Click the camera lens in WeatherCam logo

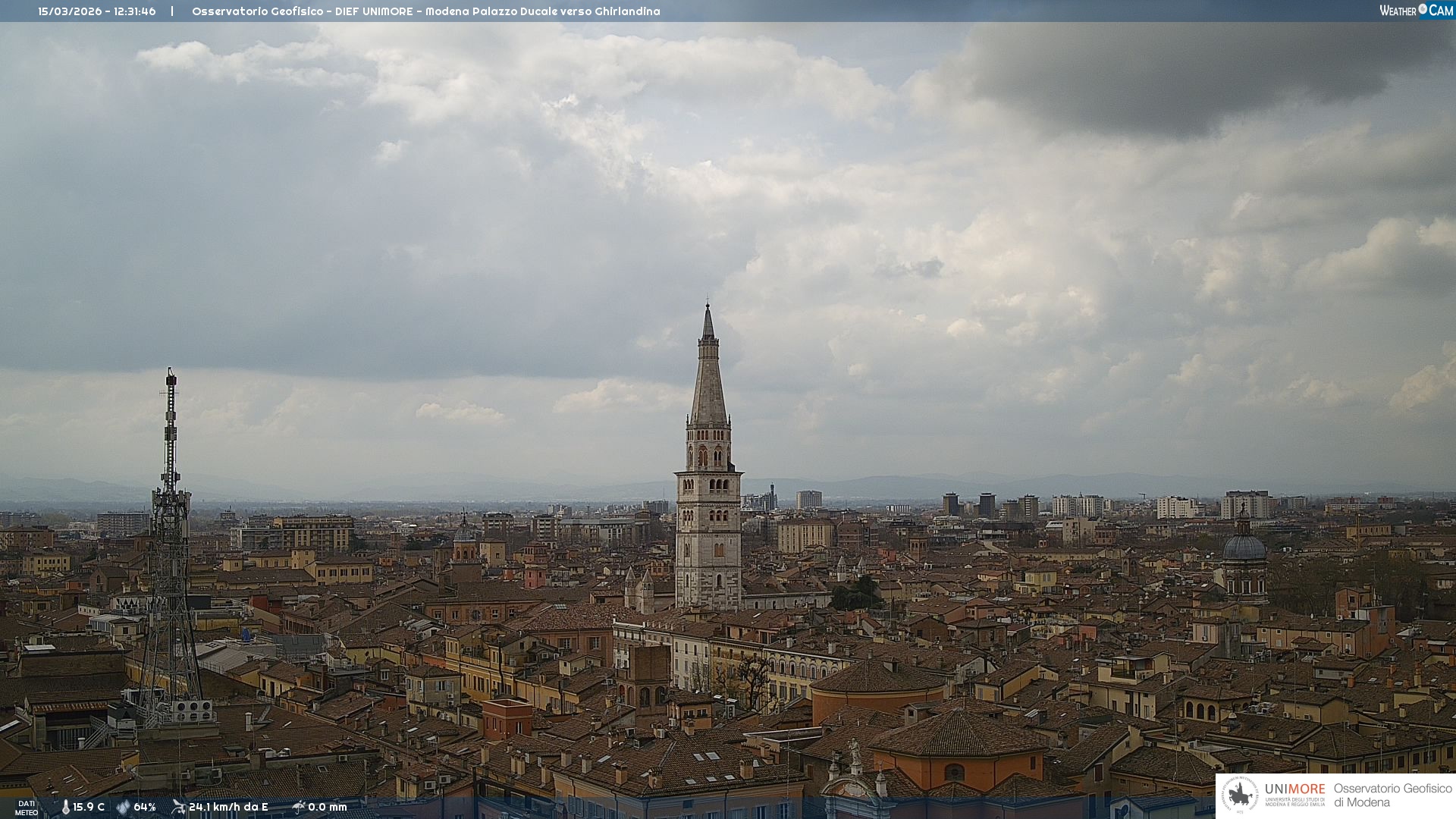(1423, 9)
